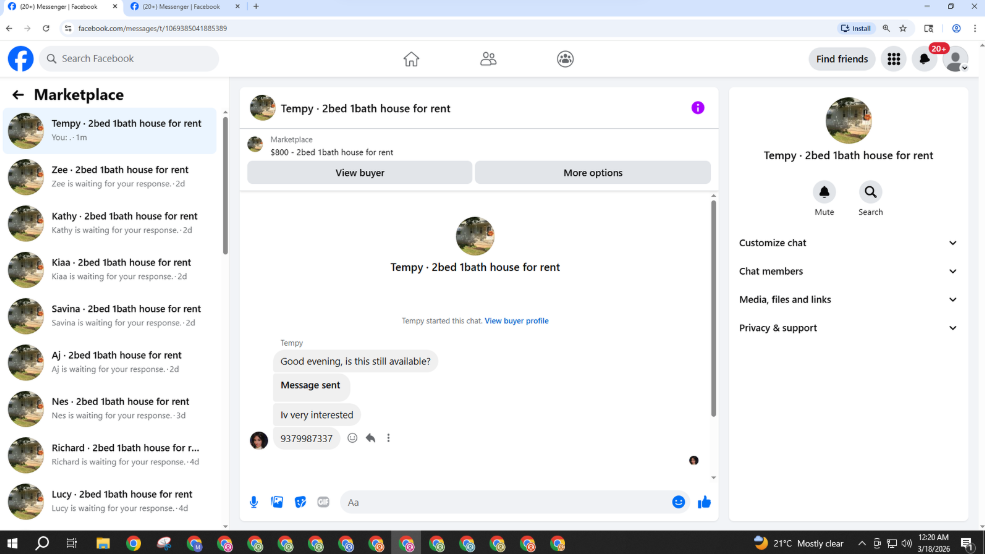The height and width of the screenshot is (554, 985).
Task: Mute this conversation with the bell icon
Action: (x=824, y=192)
